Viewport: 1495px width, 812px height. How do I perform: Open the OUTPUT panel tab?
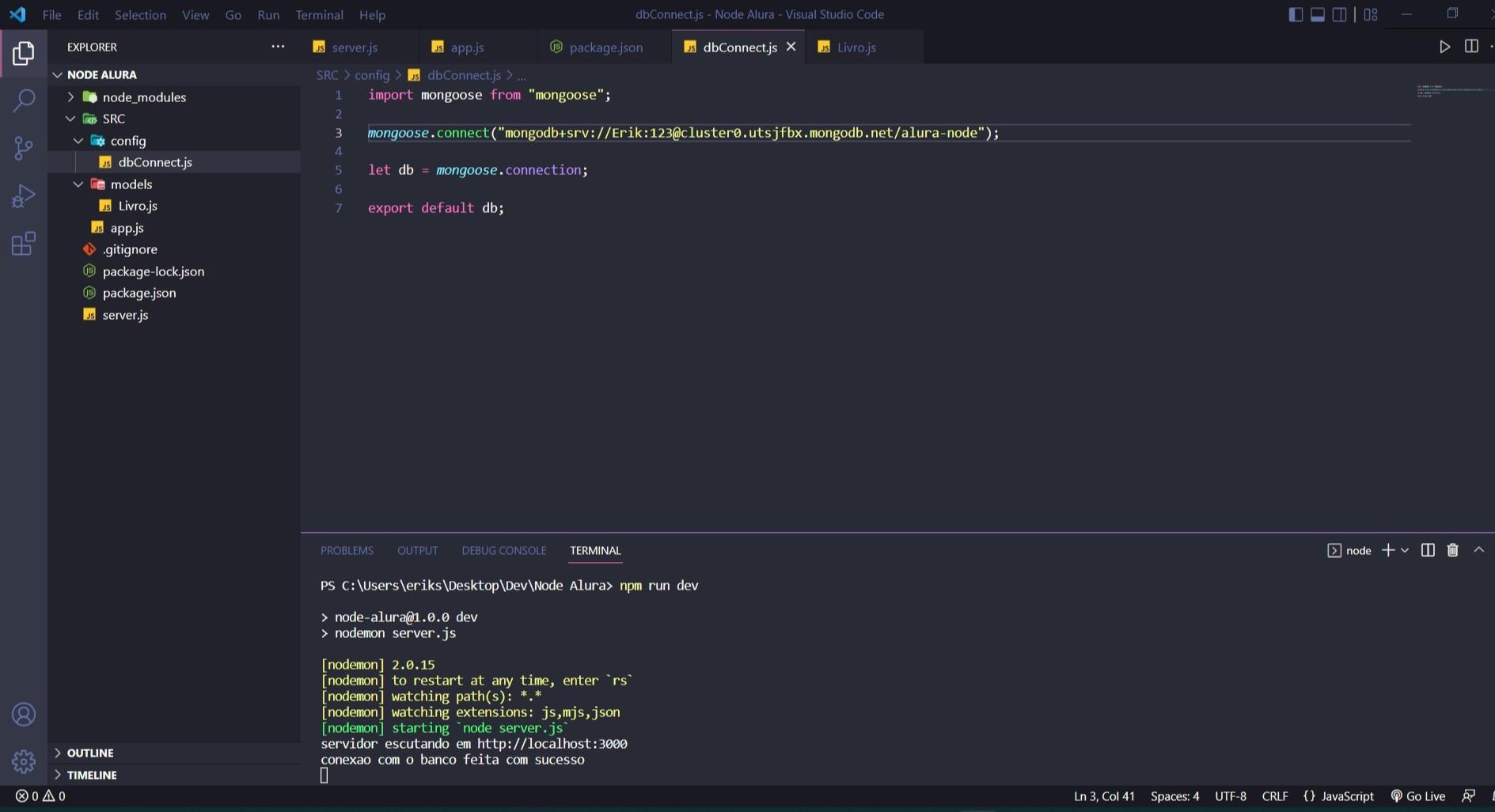coord(417,550)
